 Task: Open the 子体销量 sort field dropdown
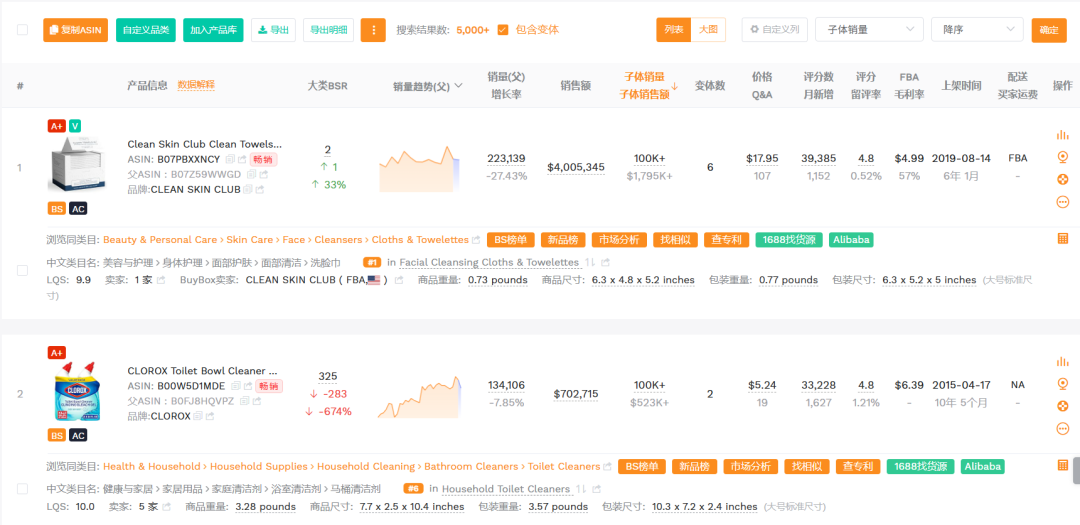click(x=869, y=30)
